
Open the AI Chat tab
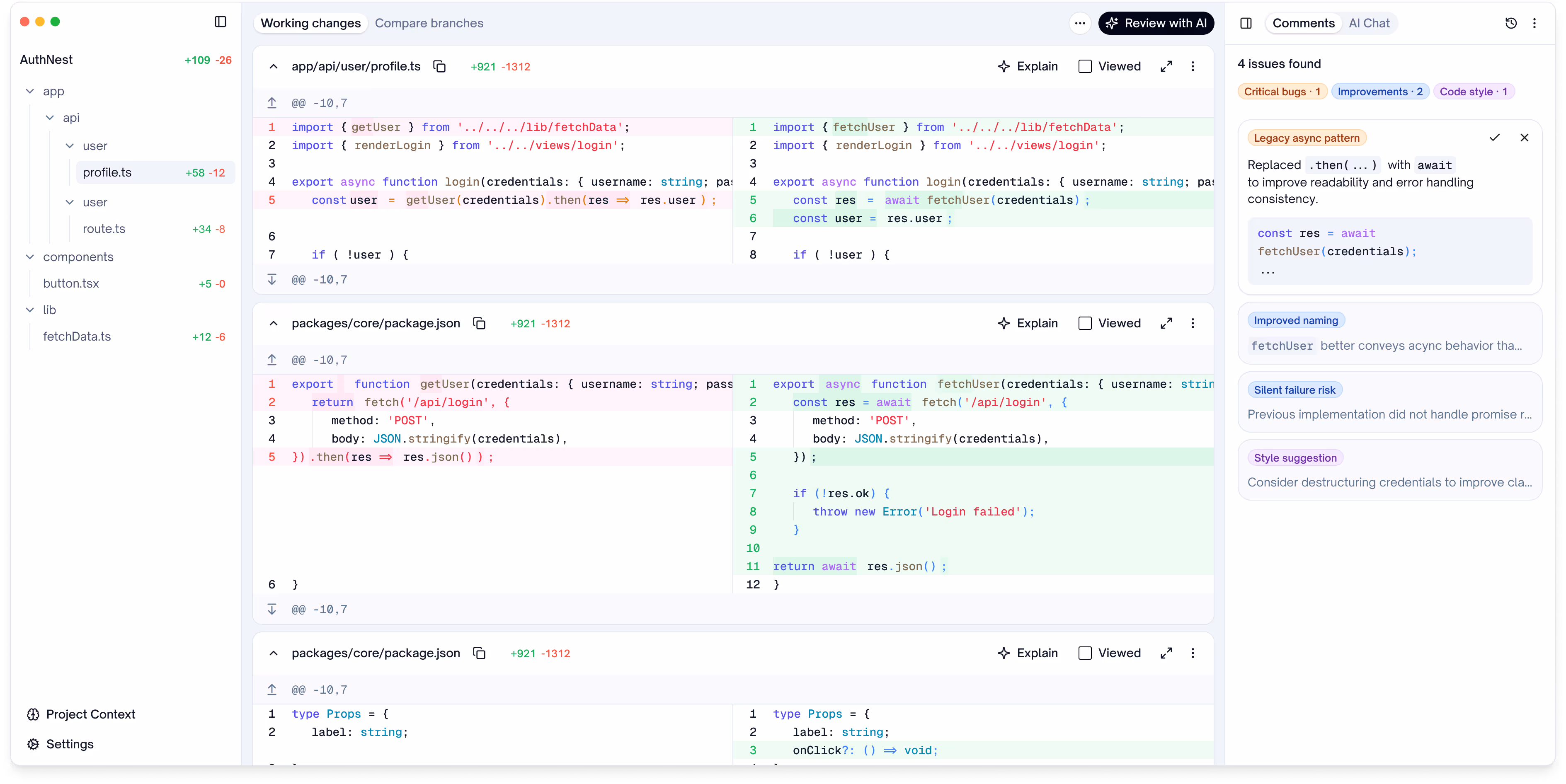pos(1368,23)
